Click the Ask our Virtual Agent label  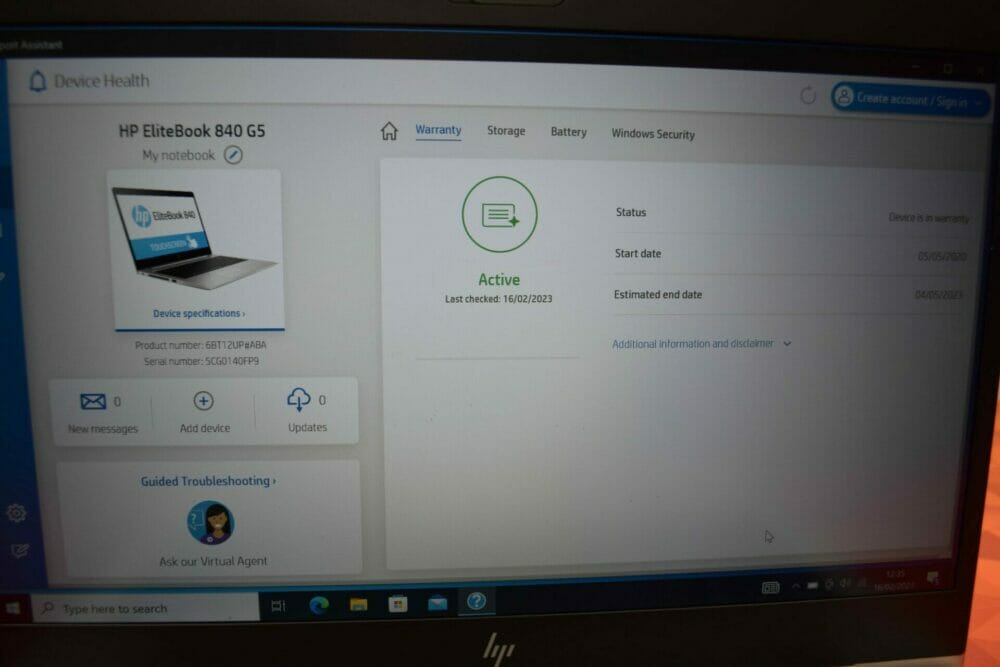[213, 561]
